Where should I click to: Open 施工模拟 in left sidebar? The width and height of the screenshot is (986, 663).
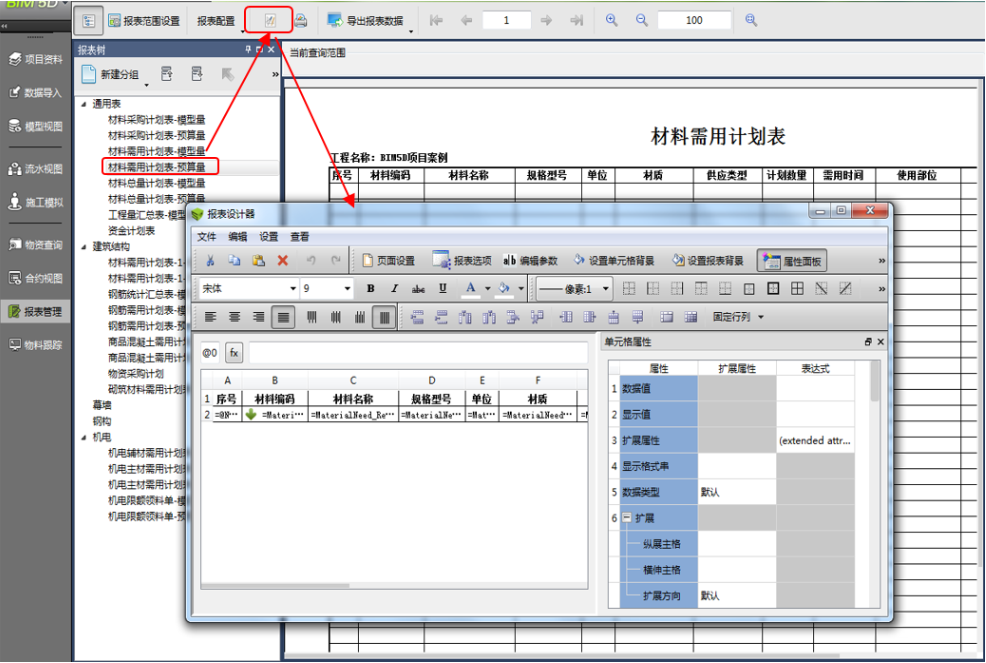(x=35, y=202)
